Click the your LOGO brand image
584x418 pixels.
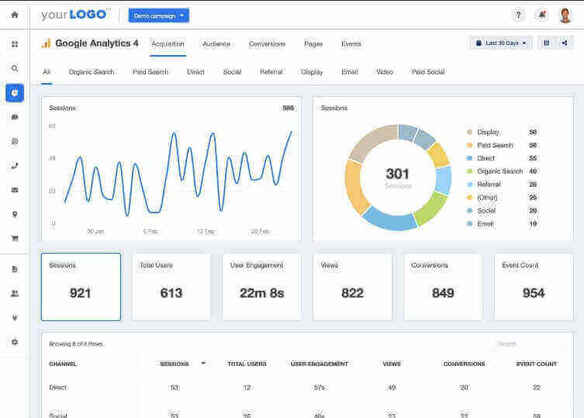[76, 15]
